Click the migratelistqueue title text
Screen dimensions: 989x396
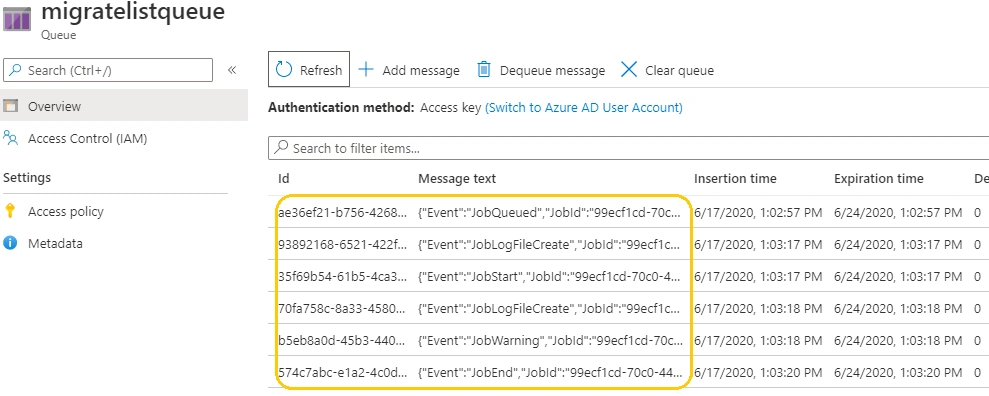(132, 11)
